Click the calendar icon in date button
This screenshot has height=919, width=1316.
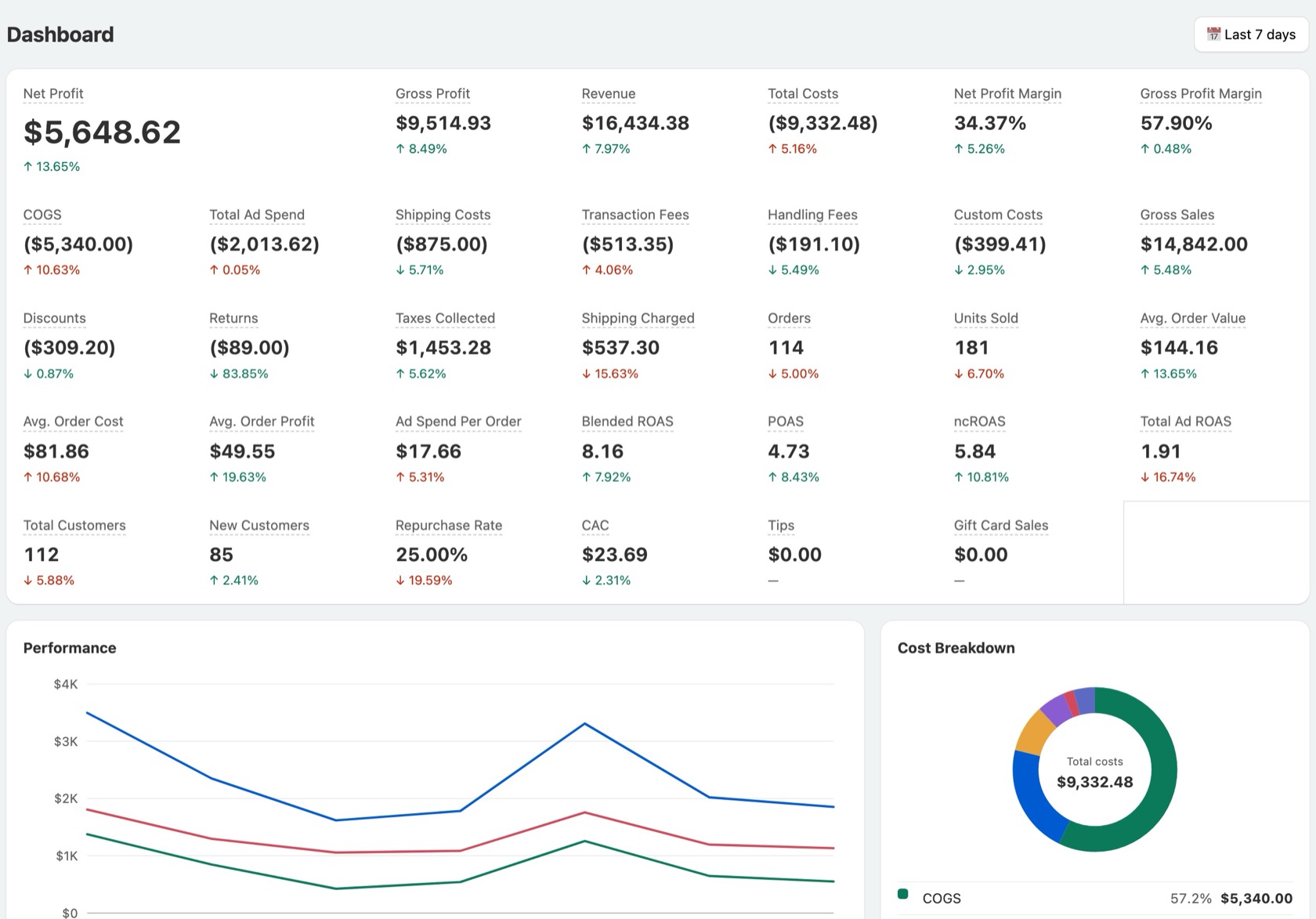1213,34
